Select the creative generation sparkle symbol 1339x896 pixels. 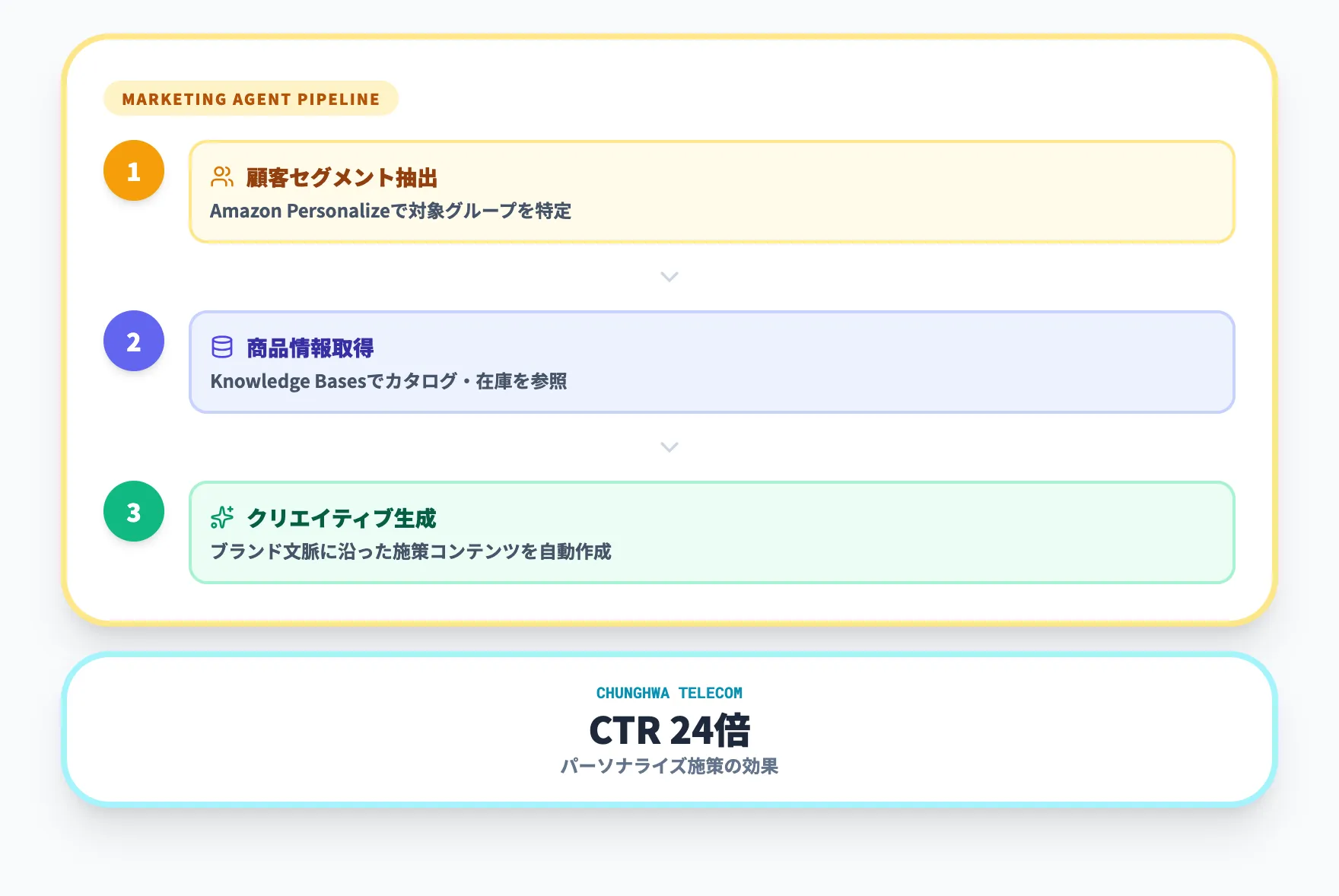tap(221, 517)
